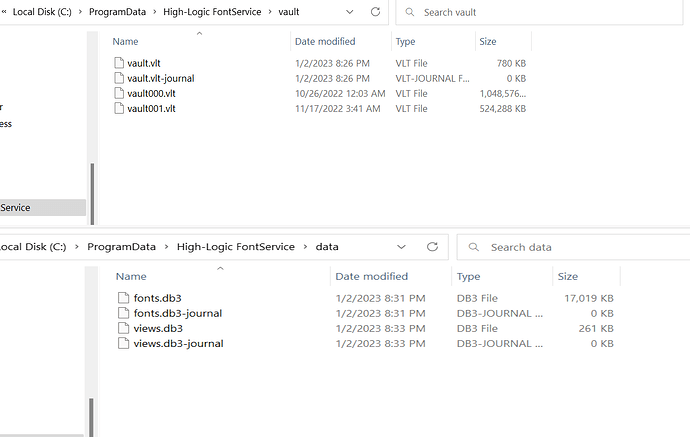
Task: Open address history dropdown in vault window
Action: pyautogui.click(x=349, y=12)
